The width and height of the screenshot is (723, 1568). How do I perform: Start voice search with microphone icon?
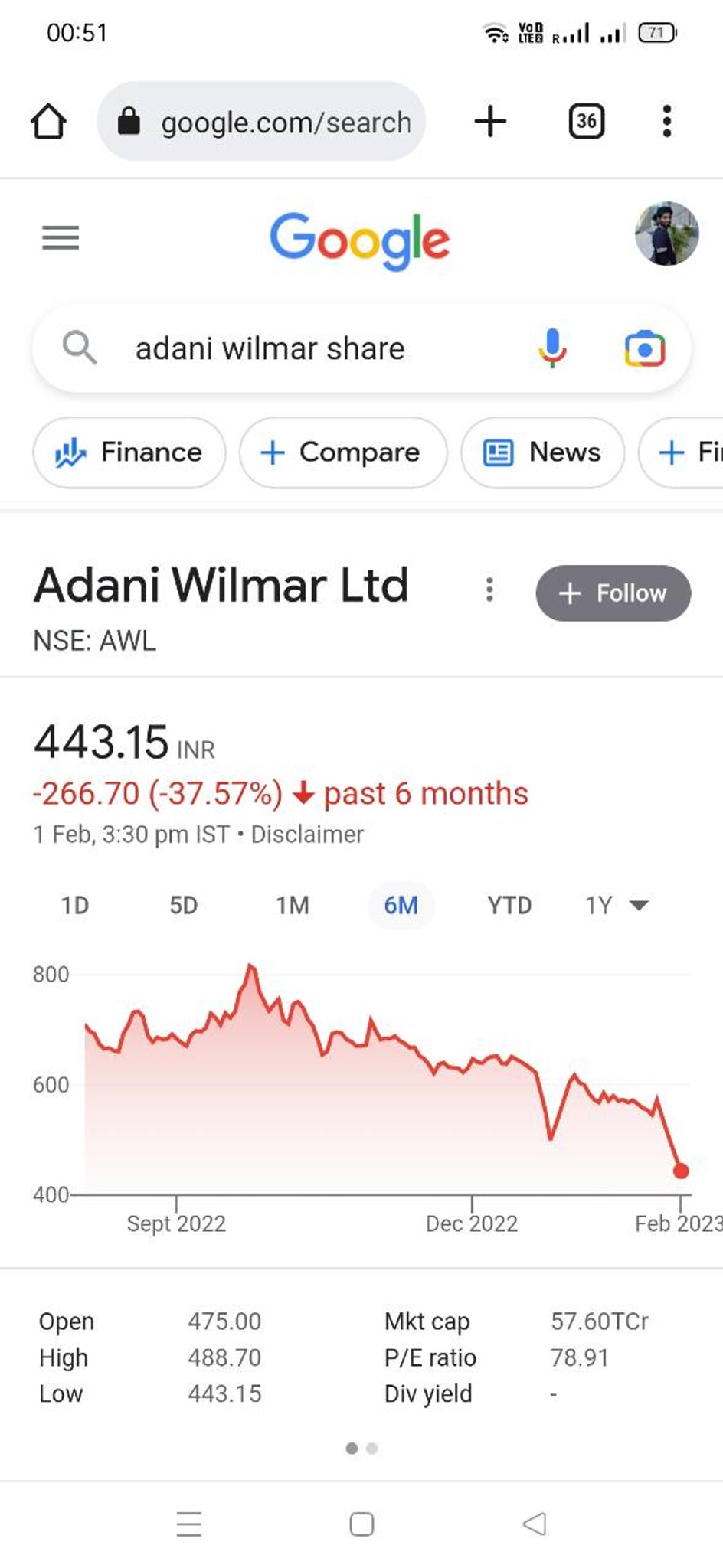[551, 348]
